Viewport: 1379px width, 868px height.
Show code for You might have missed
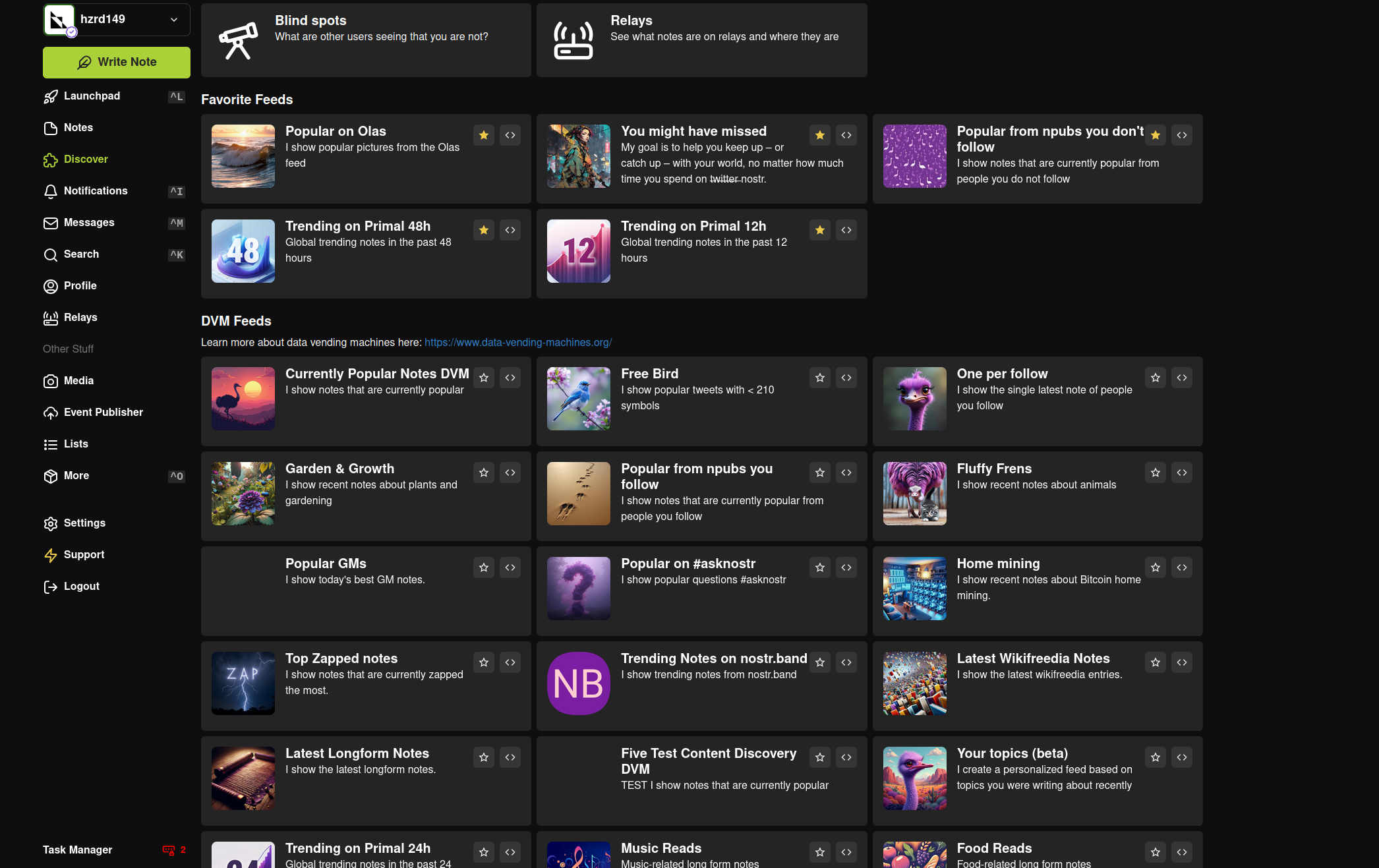click(x=846, y=135)
